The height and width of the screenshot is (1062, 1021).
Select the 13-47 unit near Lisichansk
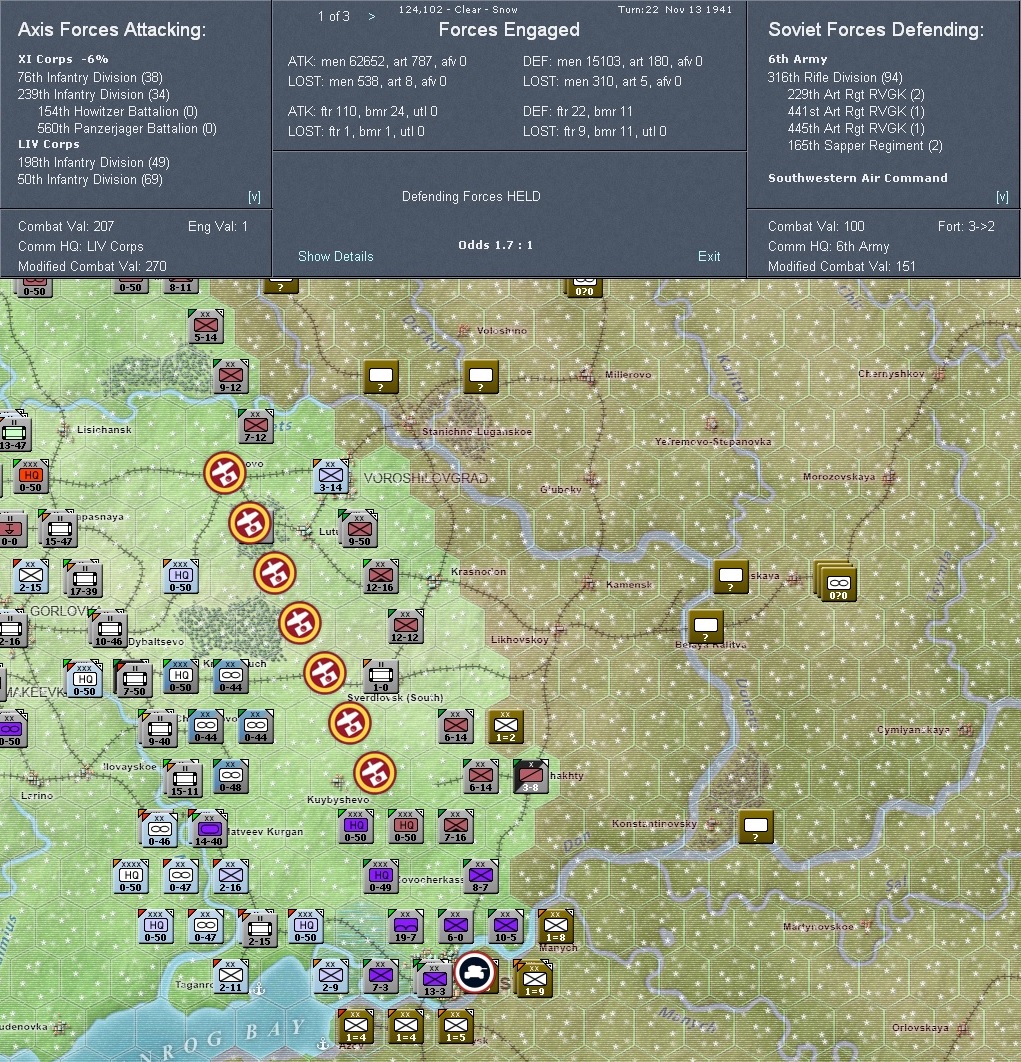coord(13,433)
